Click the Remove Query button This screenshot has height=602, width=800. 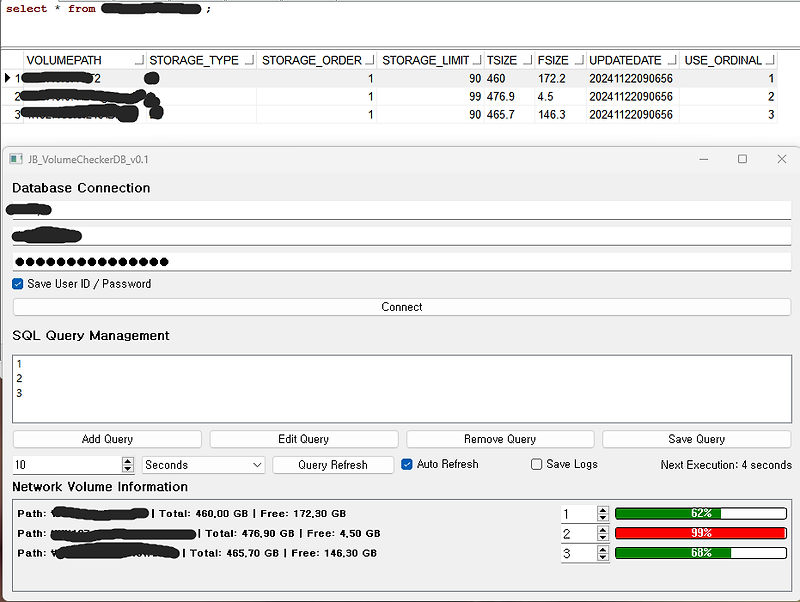coord(500,439)
